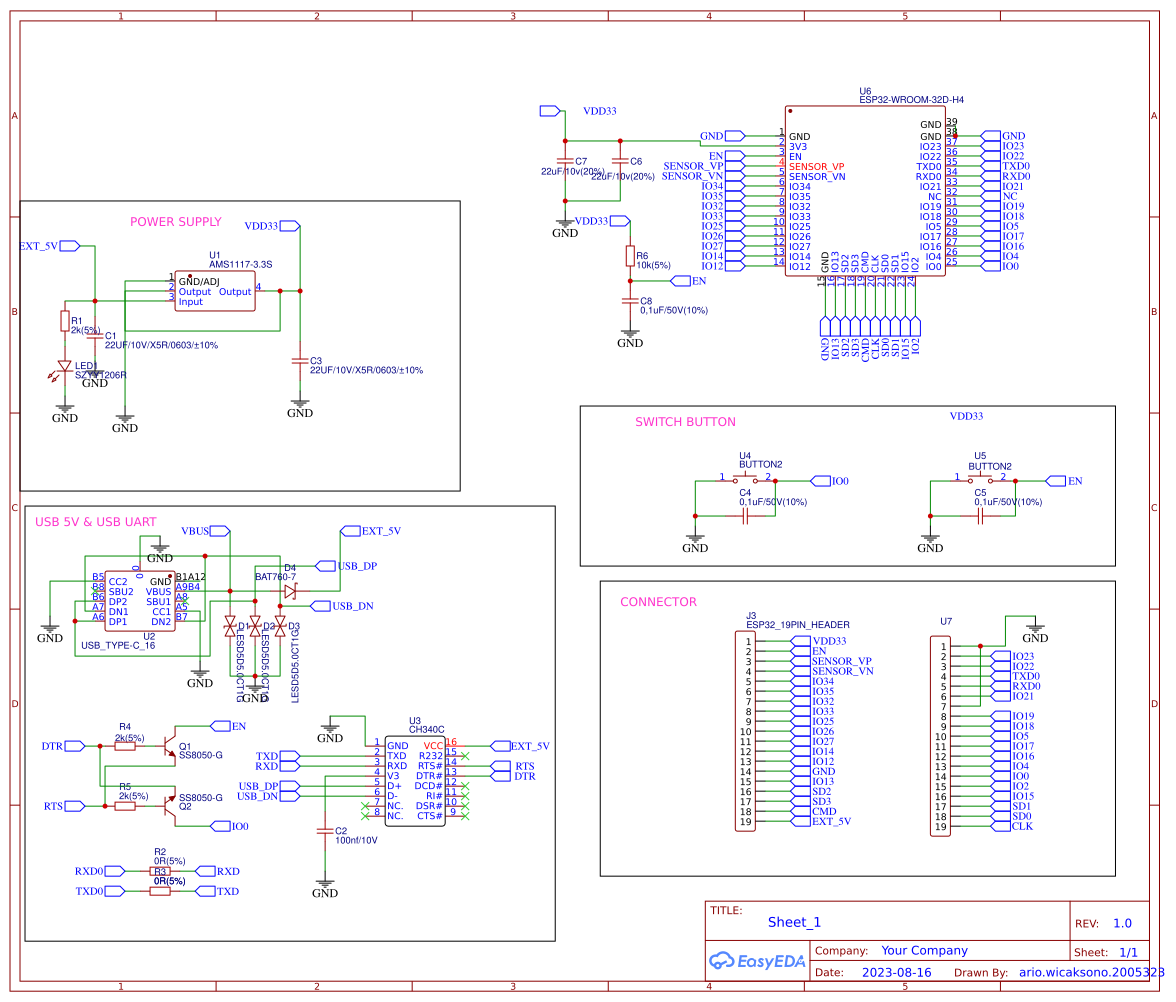Select transistor Q2 SS8050-G
1176x1002 pixels.
(x=169, y=806)
